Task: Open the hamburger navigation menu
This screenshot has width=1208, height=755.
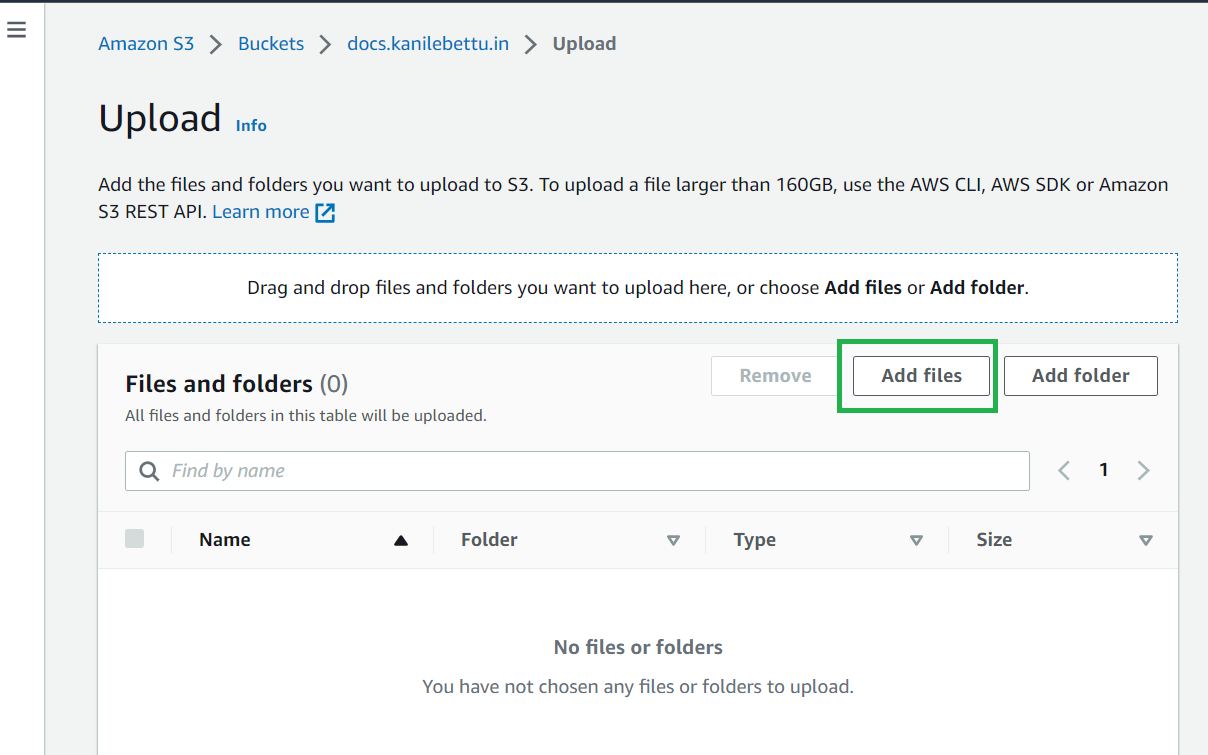Action: tap(16, 30)
